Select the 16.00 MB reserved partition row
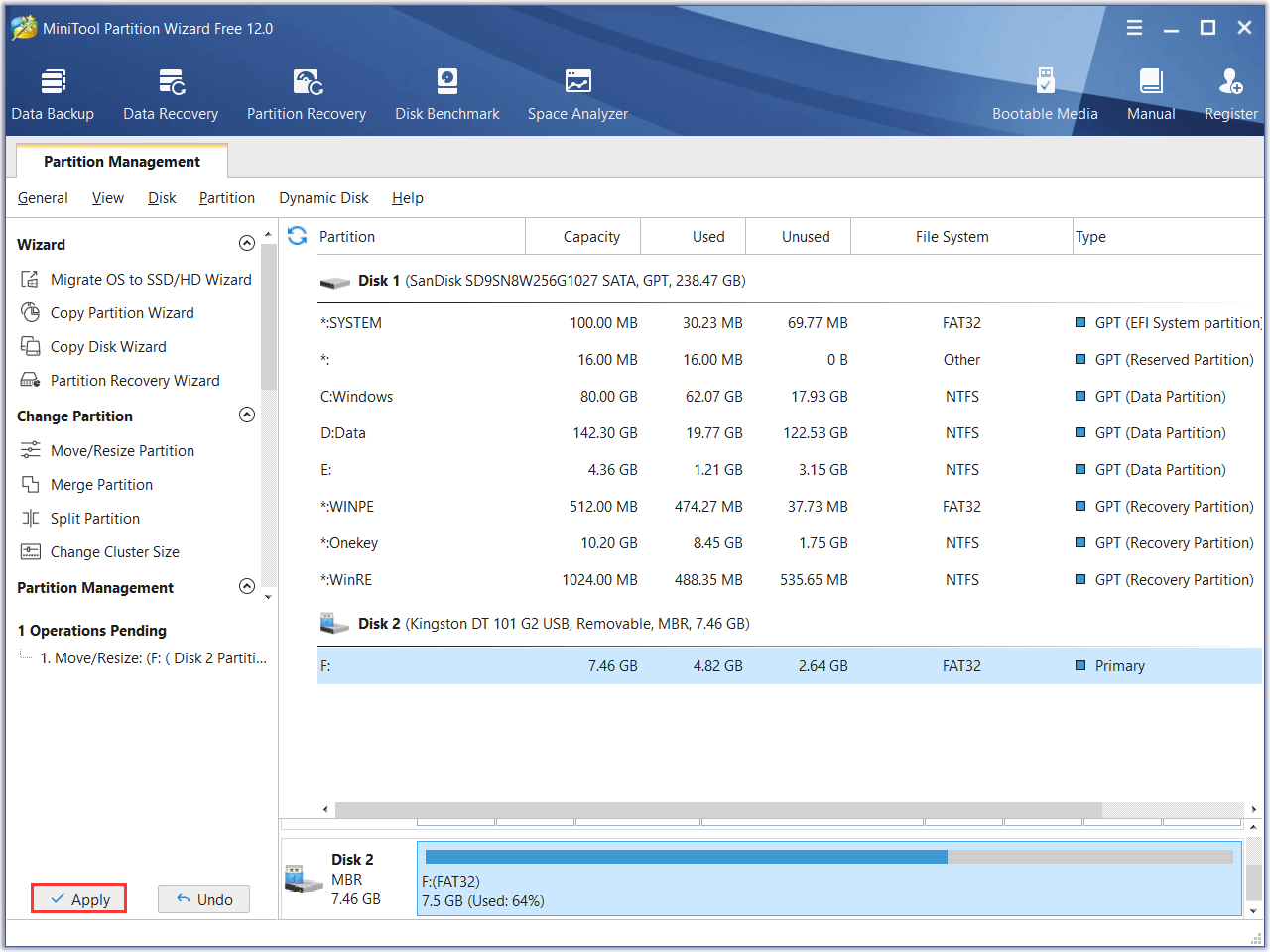Image resolution: width=1270 pixels, height=952 pixels. [x=790, y=360]
